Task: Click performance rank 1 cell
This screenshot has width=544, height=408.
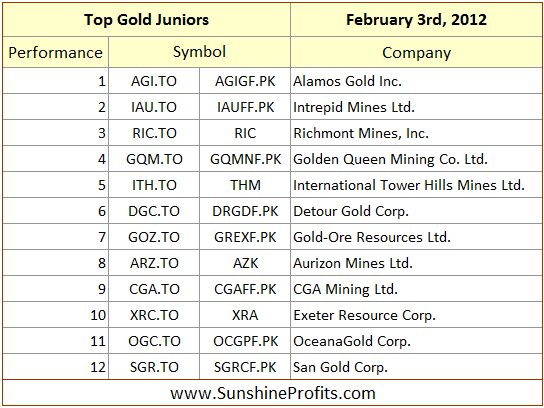Action: pyautogui.click(x=56, y=81)
